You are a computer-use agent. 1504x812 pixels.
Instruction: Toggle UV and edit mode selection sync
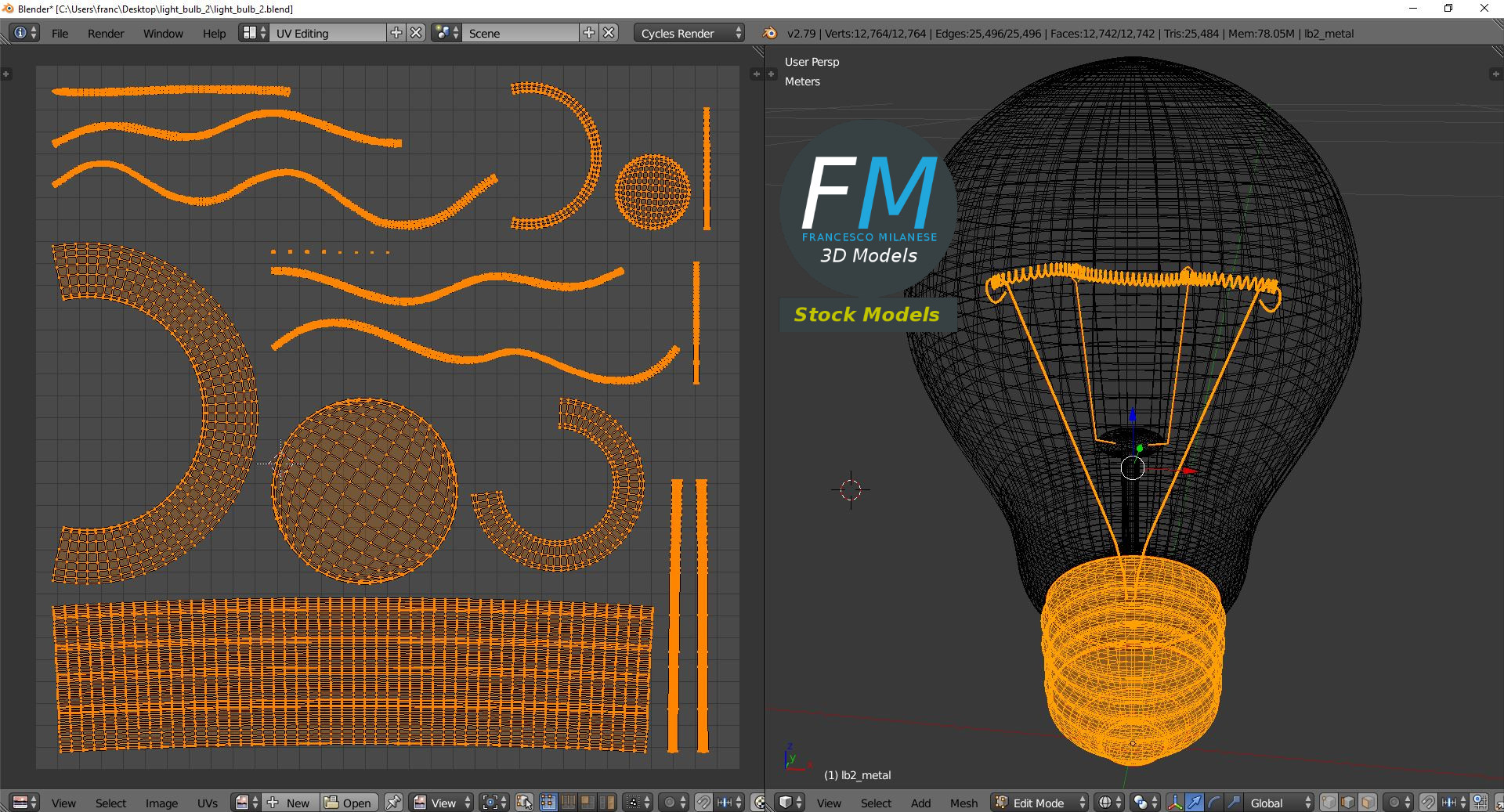524,803
